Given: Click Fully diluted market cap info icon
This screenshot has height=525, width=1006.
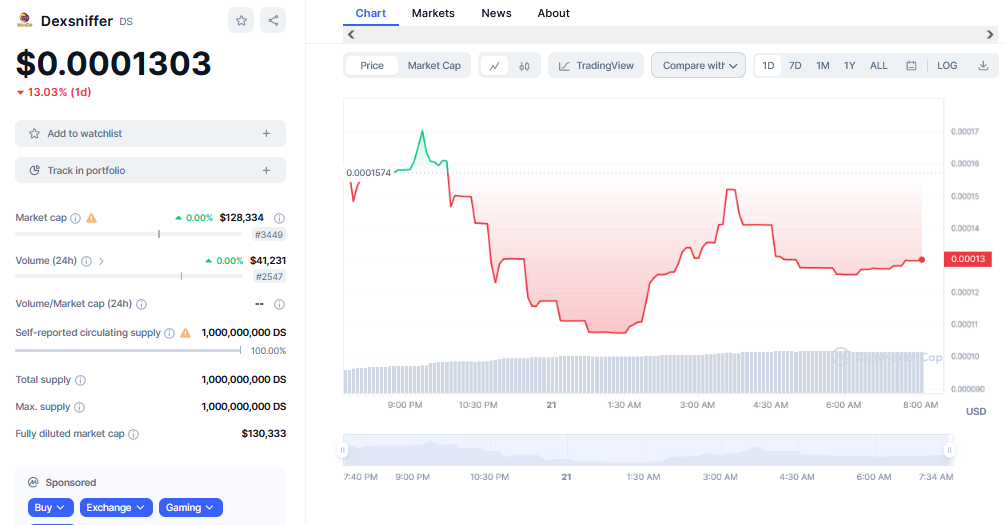Looking at the screenshot, I should [133, 434].
